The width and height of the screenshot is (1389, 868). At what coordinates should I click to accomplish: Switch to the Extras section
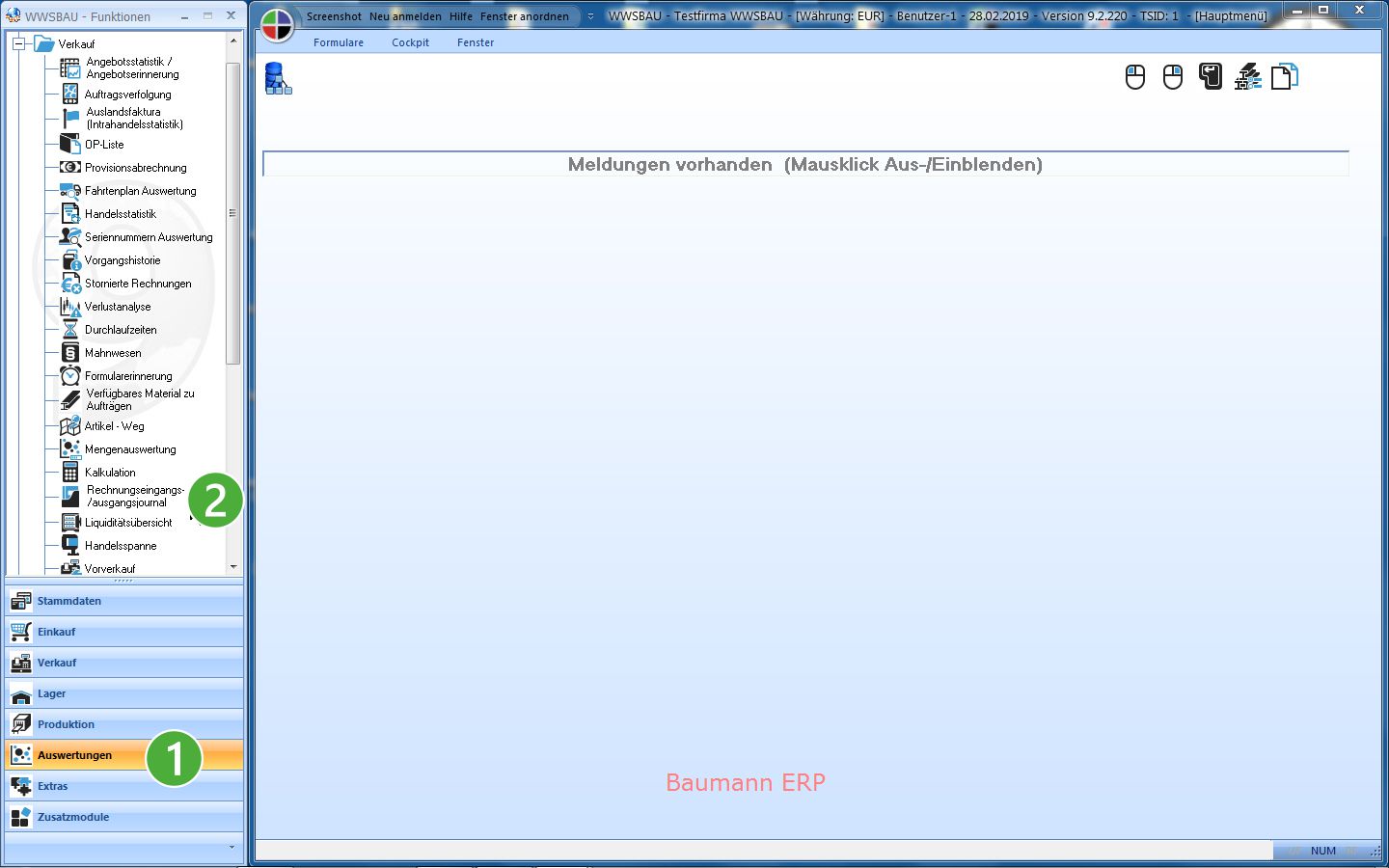pos(124,786)
